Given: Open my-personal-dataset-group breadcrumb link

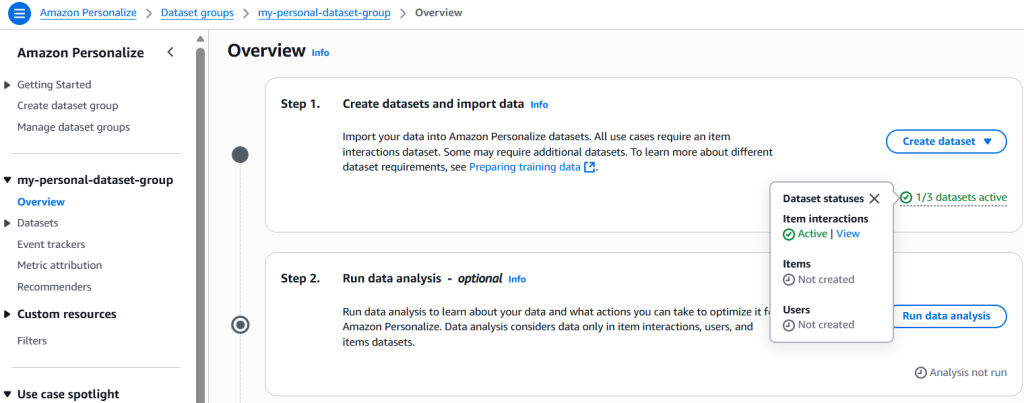Looking at the screenshot, I should (x=324, y=12).
